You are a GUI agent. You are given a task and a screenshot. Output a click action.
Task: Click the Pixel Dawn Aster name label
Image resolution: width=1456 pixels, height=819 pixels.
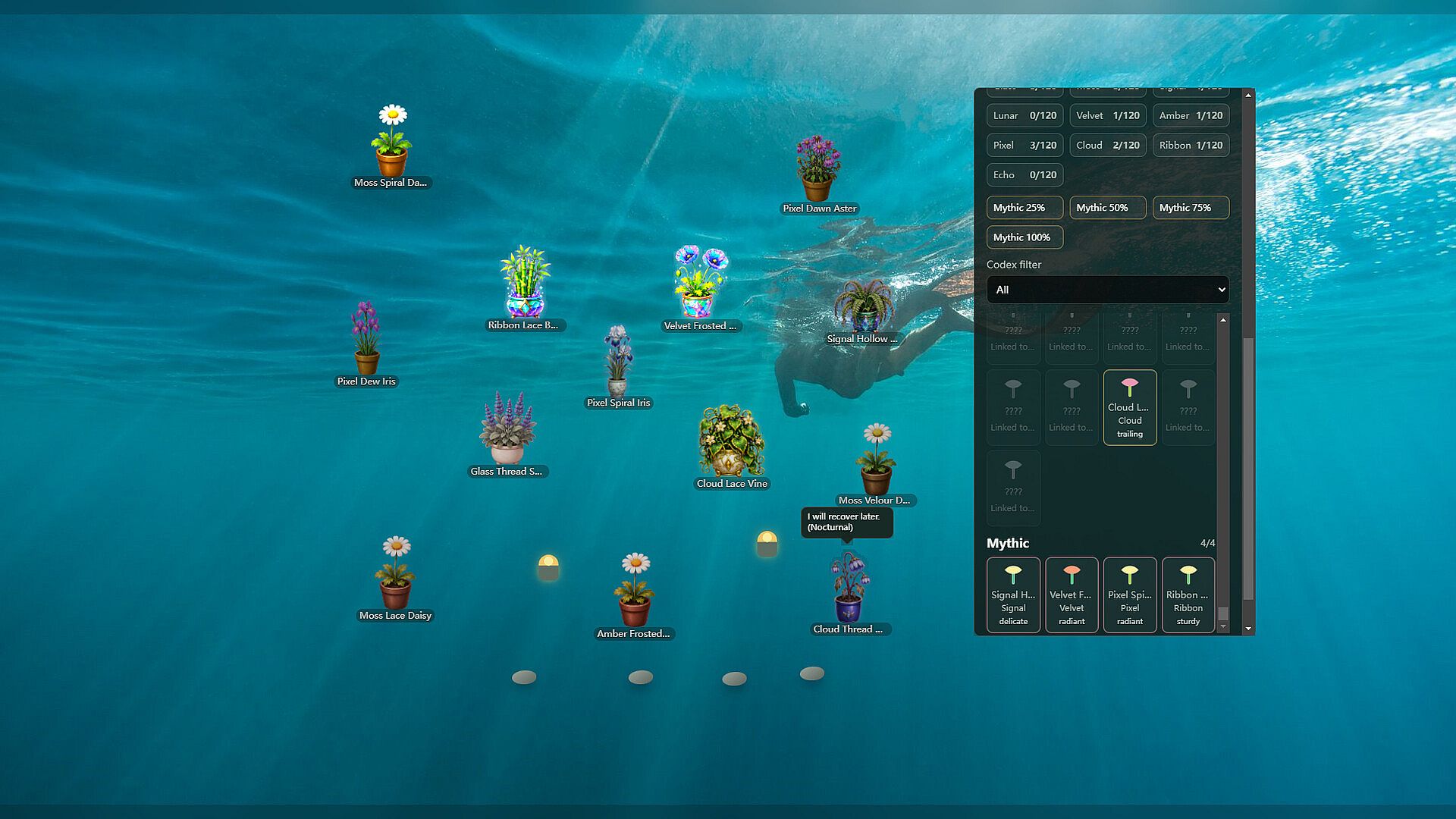[820, 209]
